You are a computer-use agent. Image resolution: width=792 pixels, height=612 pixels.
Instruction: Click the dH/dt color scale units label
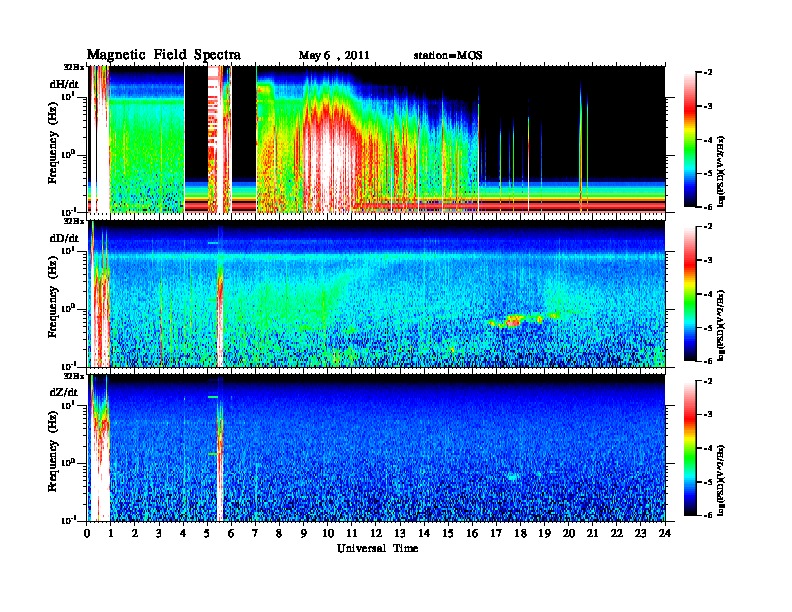click(722, 171)
